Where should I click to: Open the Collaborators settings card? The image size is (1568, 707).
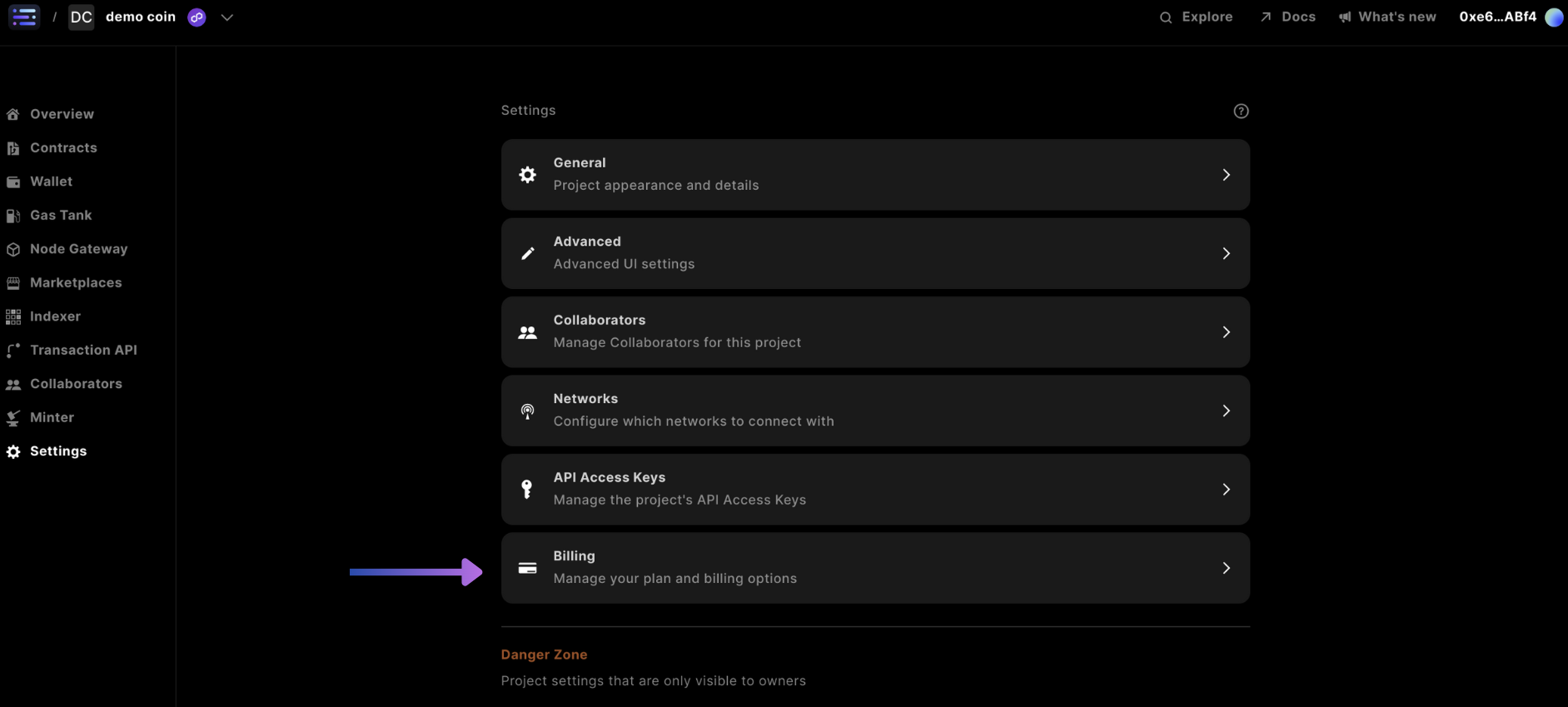[x=874, y=331]
